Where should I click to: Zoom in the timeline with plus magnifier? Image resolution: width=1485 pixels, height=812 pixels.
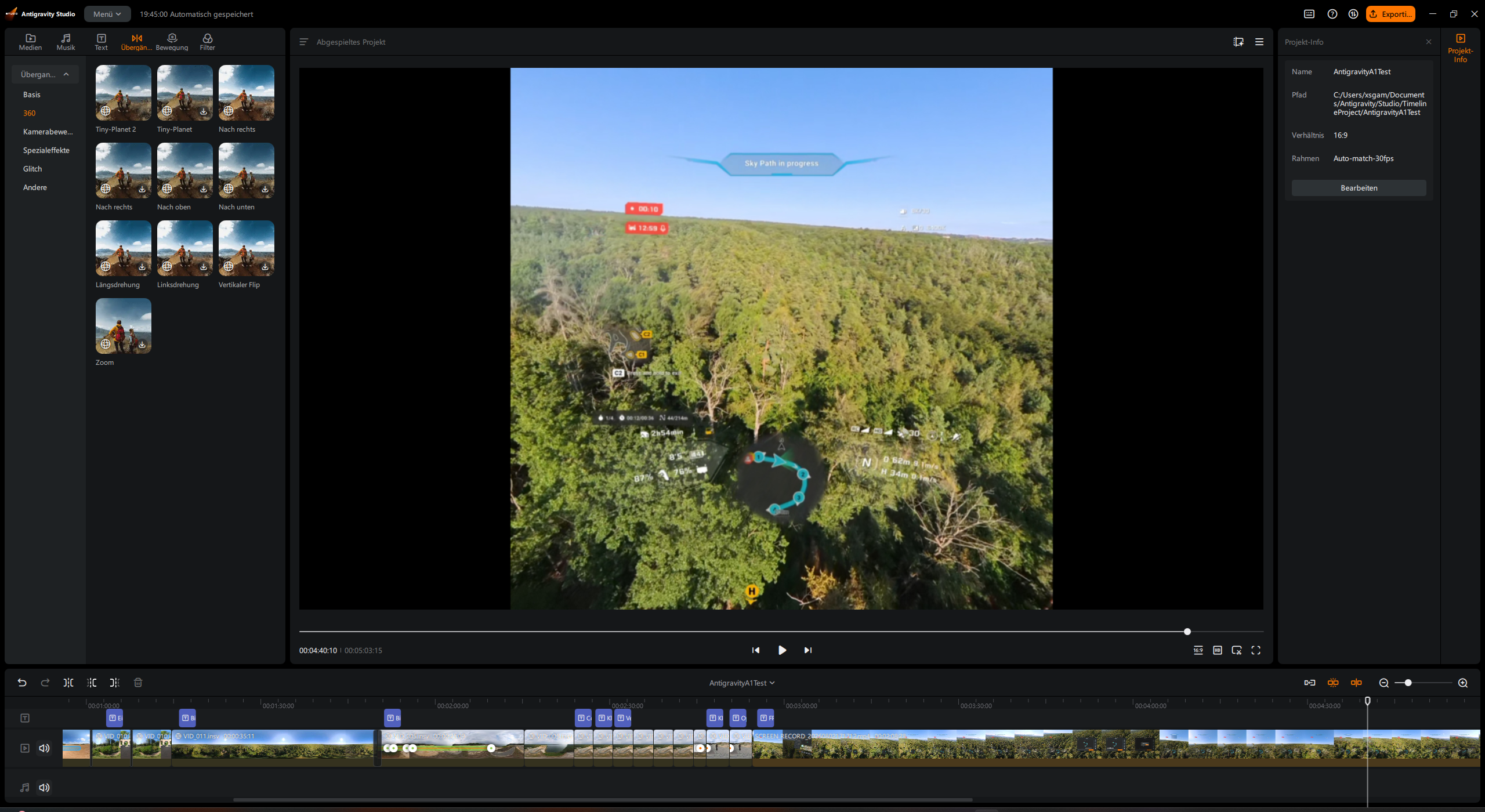(1463, 683)
